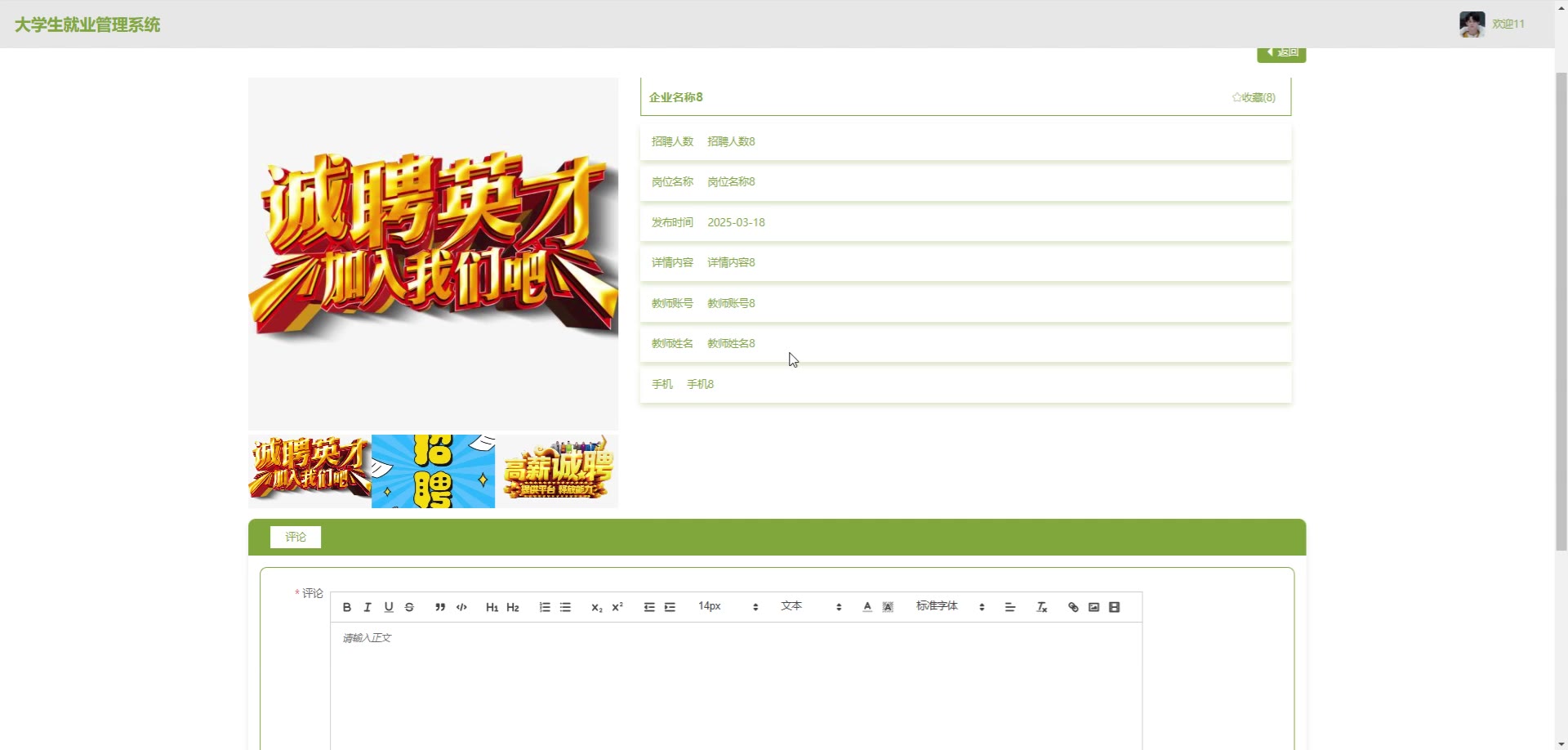The image size is (1568, 750).
Task: Select the 高薪诚聘 thumbnail image
Action: coord(556,471)
